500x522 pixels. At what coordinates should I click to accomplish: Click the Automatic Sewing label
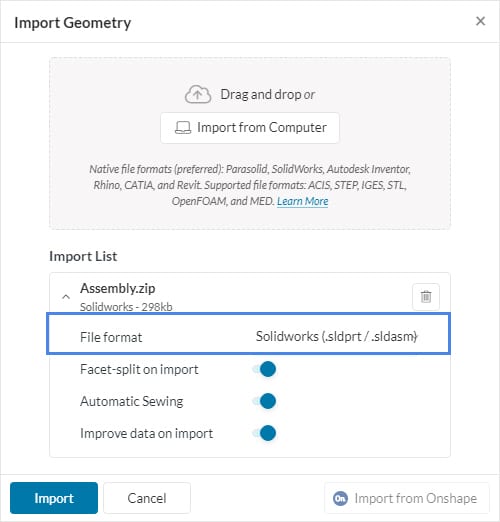(x=132, y=401)
